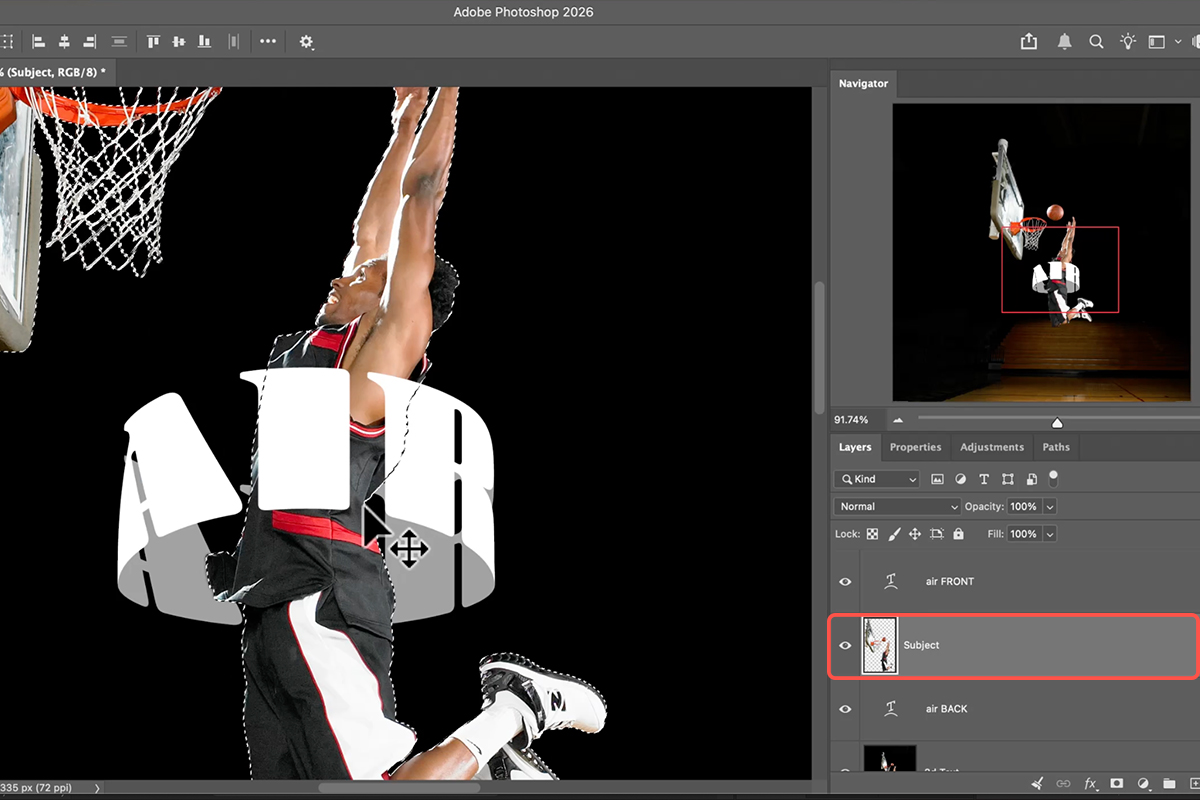
Task: Click the distribute vertically icon
Action: [119, 42]
